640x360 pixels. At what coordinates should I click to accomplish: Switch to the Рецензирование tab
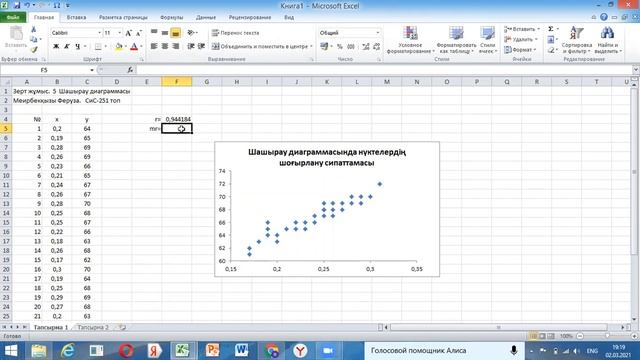coord(250,18)
